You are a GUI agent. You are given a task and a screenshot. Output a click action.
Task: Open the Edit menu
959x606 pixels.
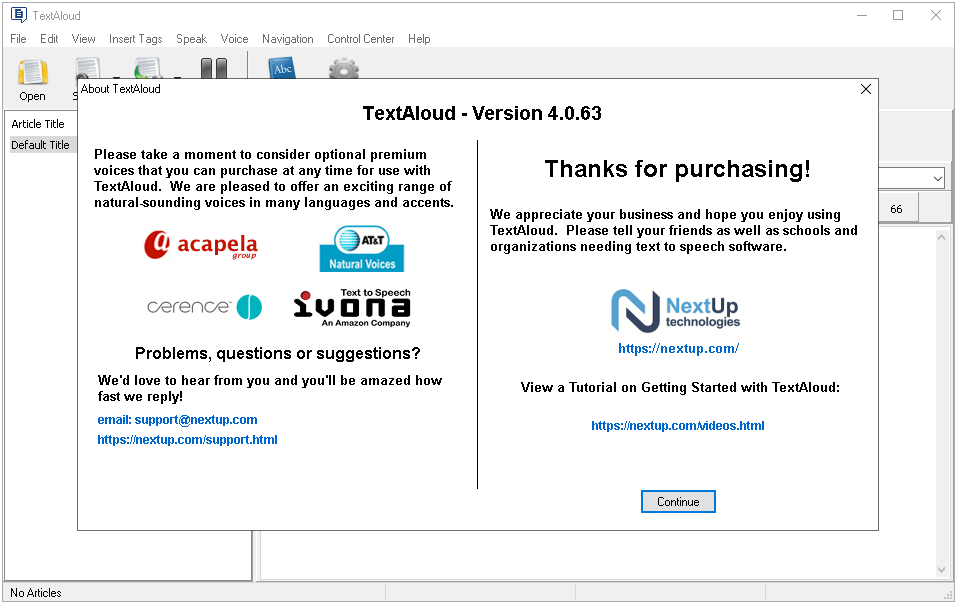tap(49, 39)
